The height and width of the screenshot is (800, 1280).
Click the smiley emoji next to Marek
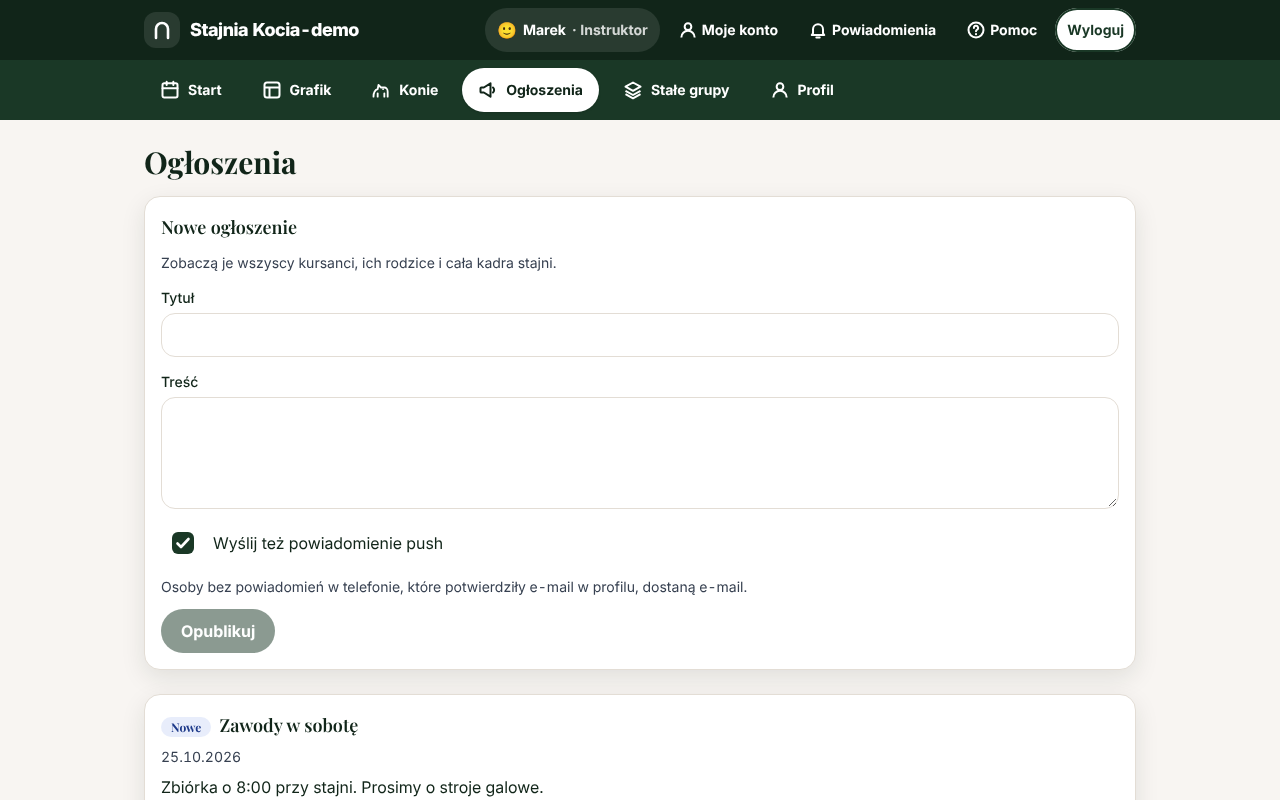507,30
